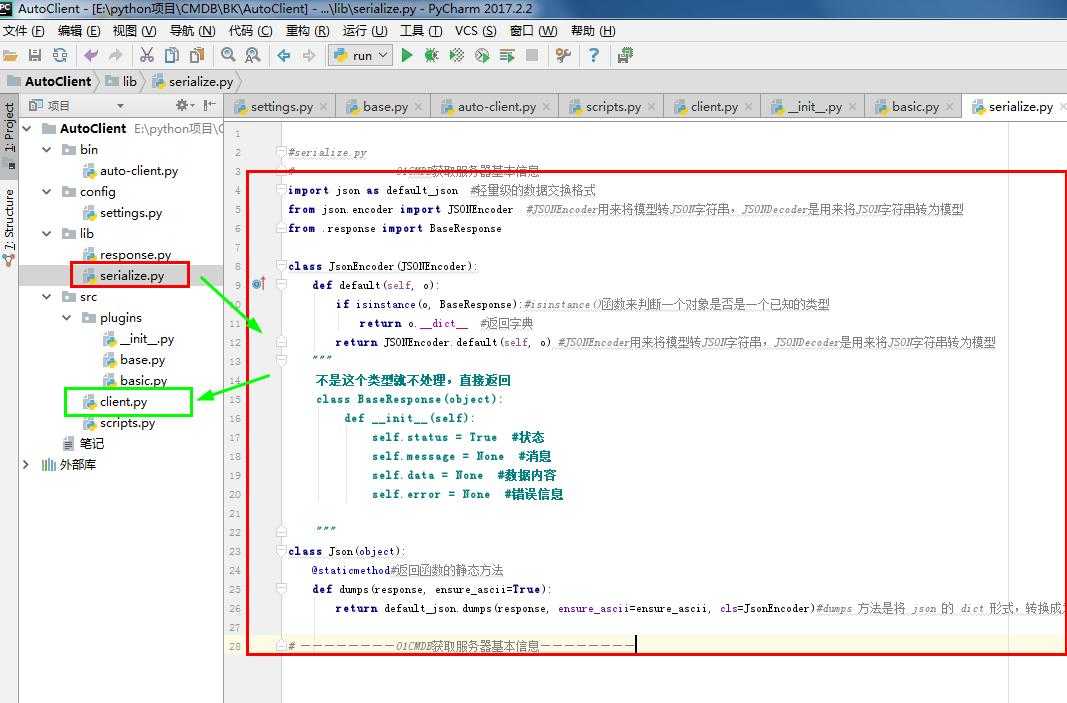Click the Copy toolbar icon
1067x703 pixels.
click(172, 56)
